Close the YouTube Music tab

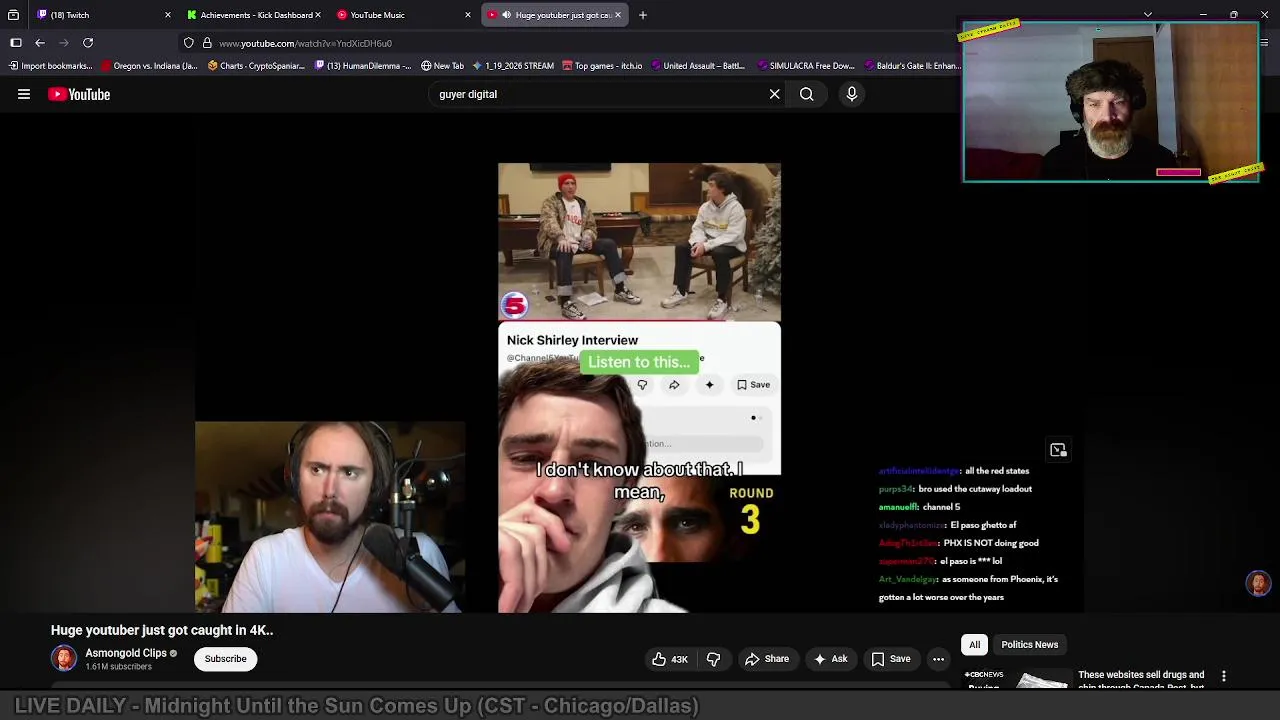[x=468, y=15]
